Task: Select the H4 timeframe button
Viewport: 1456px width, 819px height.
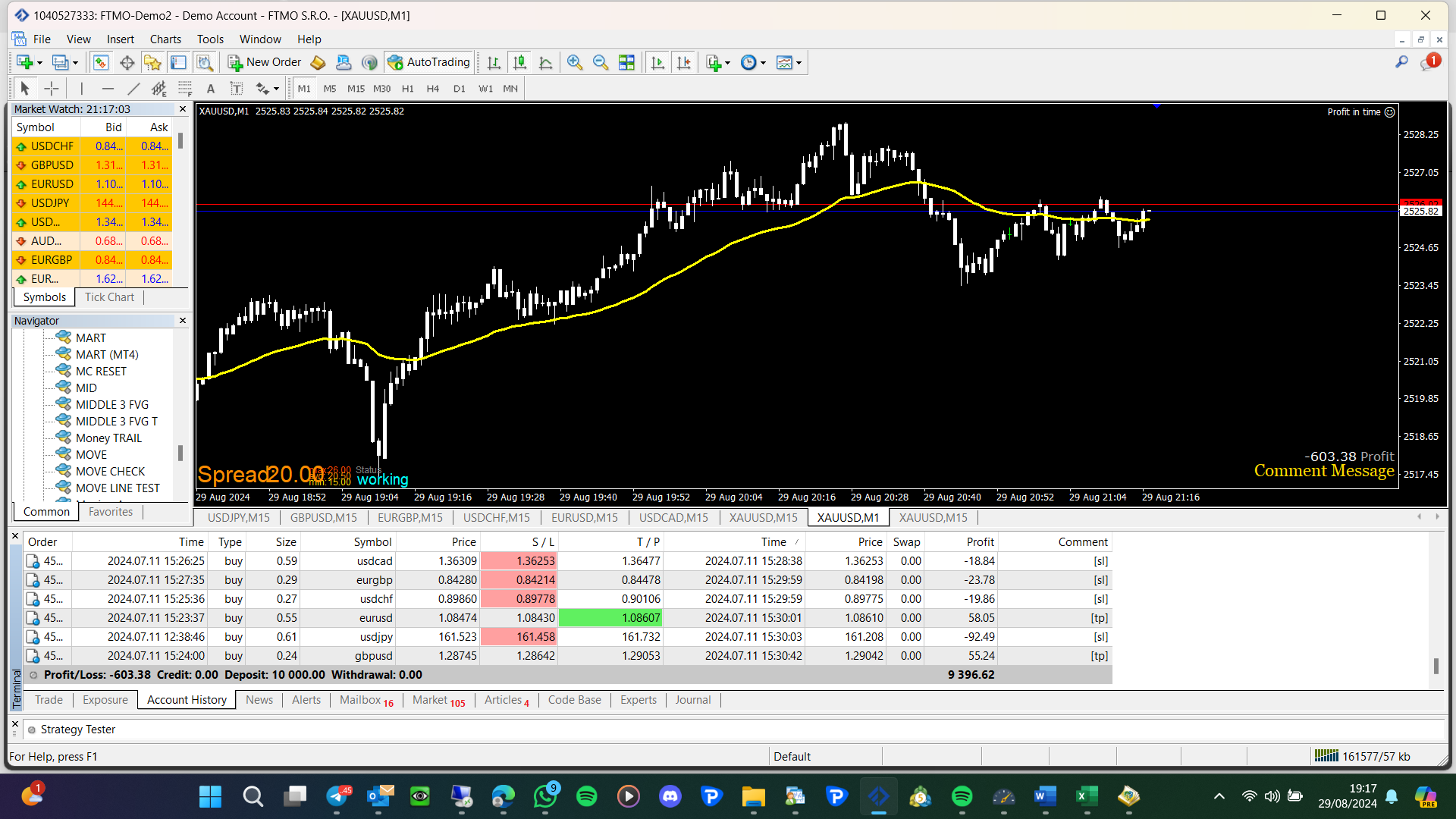Action: [433, 89]
